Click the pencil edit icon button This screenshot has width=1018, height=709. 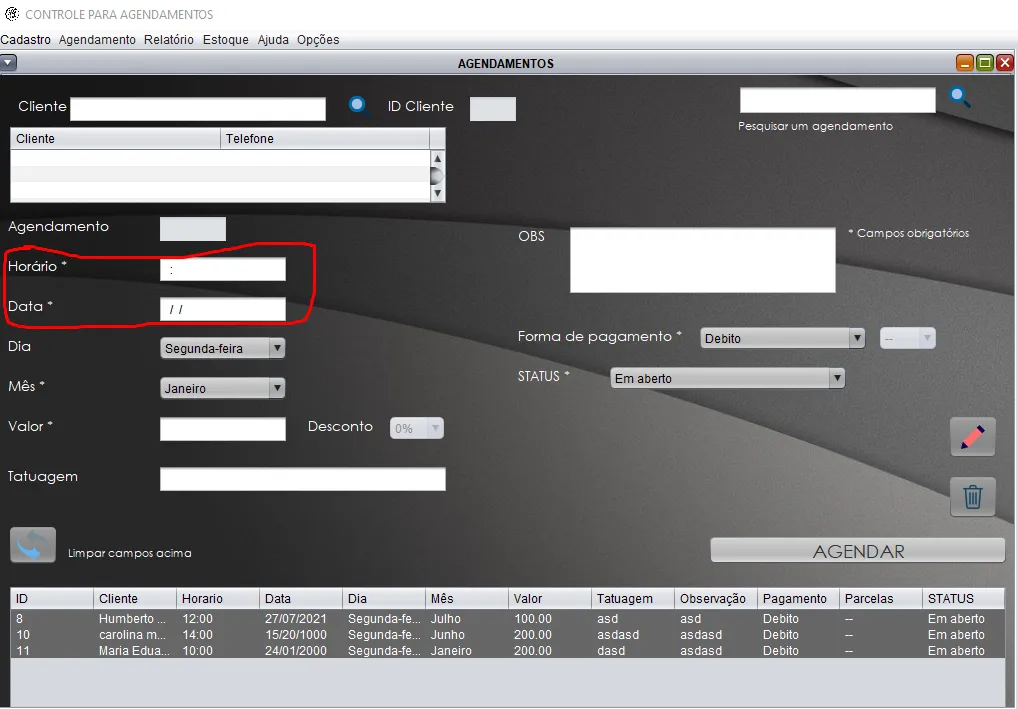point(972,437)
